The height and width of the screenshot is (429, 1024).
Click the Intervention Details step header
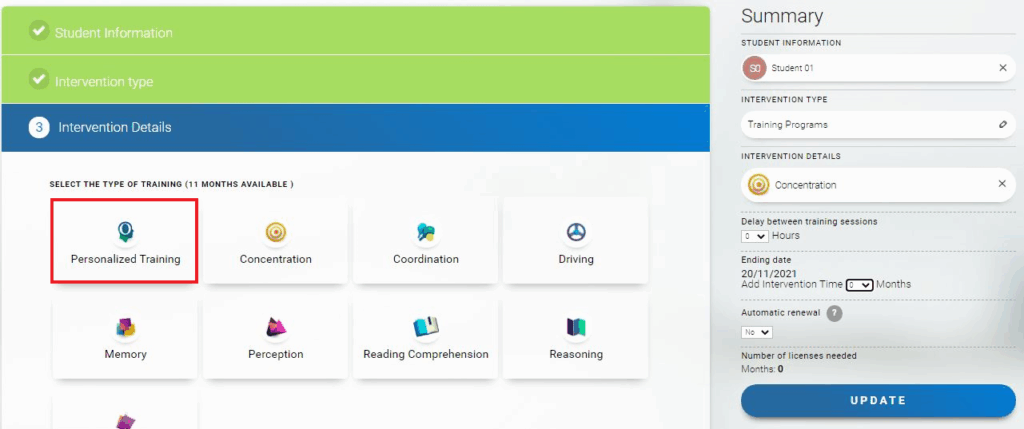point(355,127)
